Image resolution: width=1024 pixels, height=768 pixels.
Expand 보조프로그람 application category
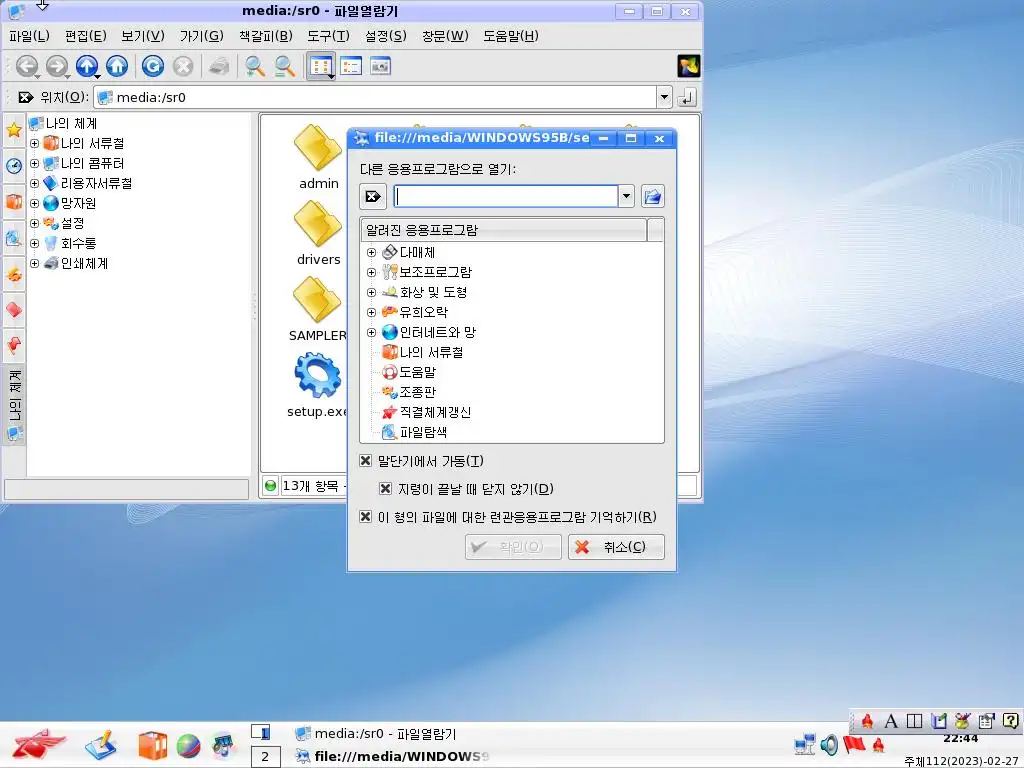(372, 272)
